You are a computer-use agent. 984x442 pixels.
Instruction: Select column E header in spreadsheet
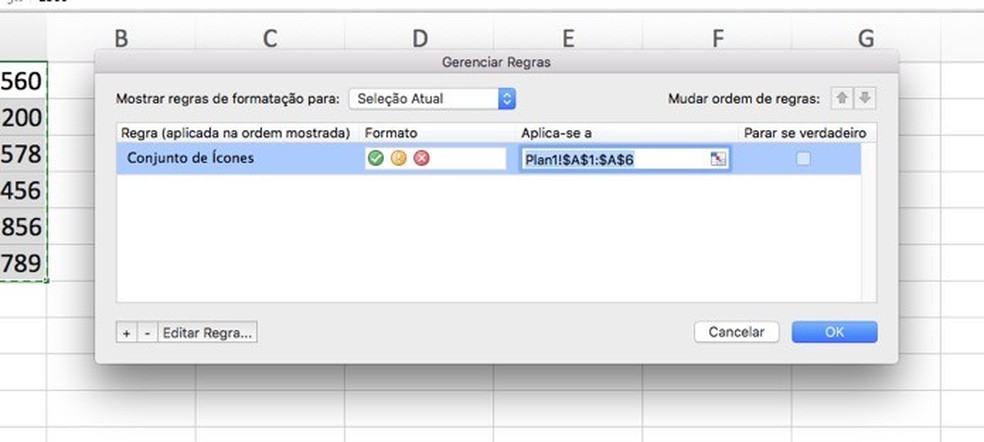coord(568,39)
